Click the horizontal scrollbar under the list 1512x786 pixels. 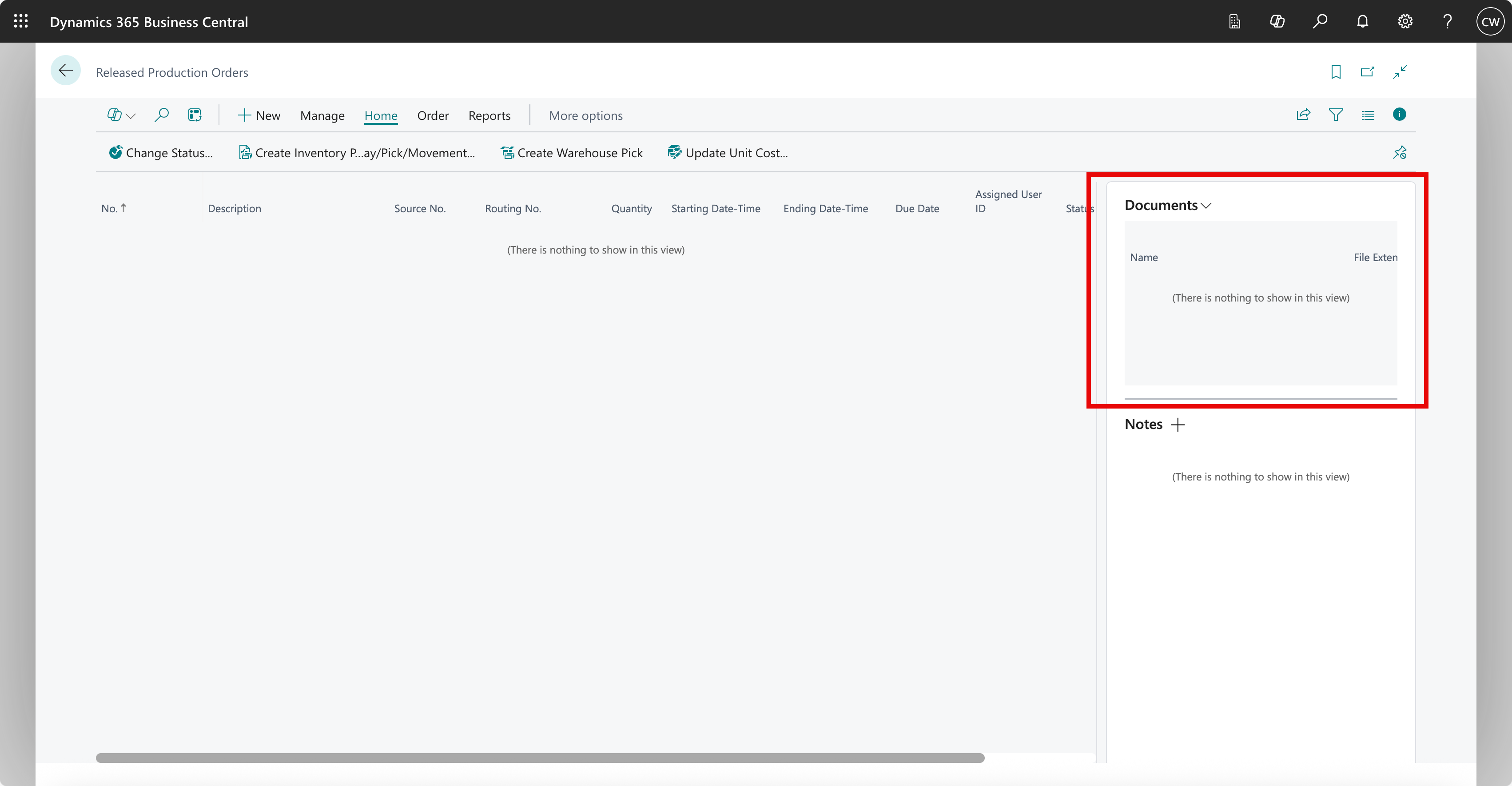pos(540,758)
